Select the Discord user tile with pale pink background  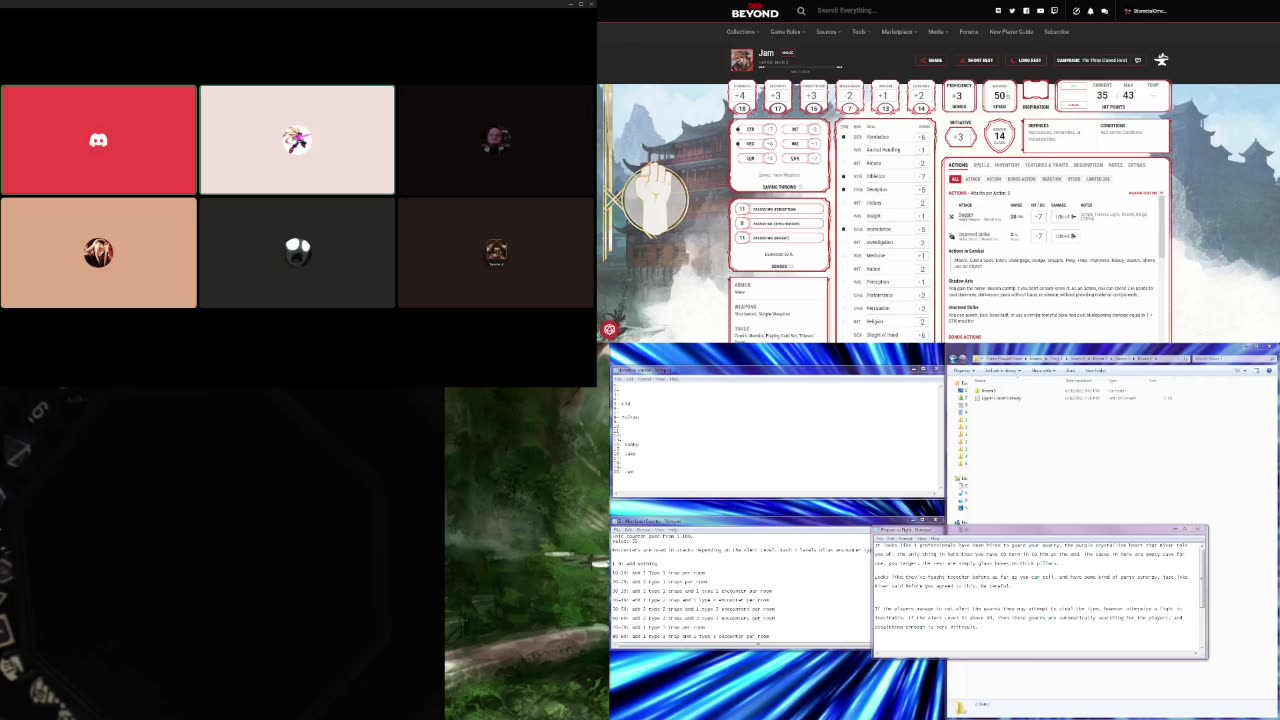point(297,140)
